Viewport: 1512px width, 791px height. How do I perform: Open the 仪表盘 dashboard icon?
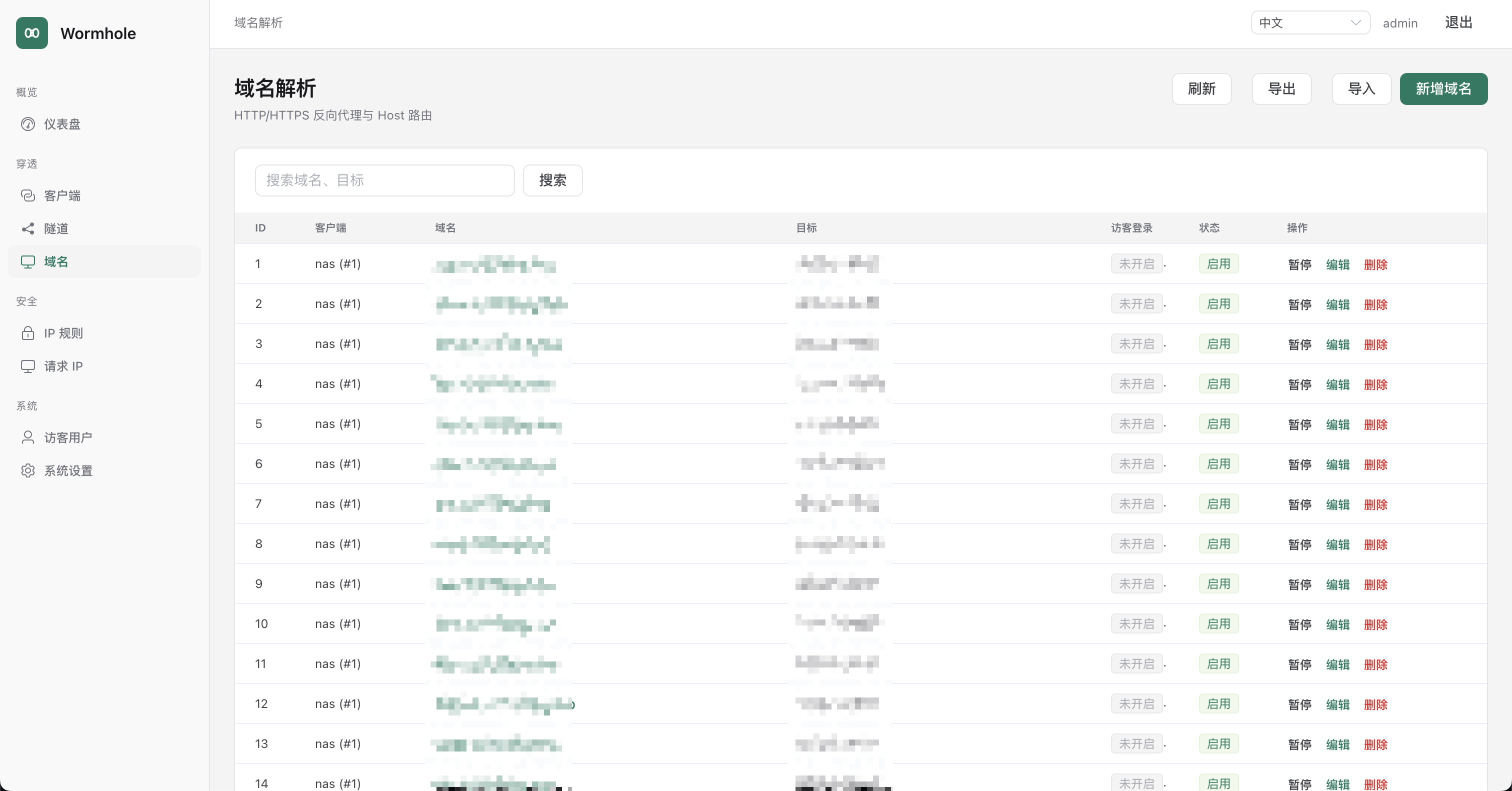(27, 124)
